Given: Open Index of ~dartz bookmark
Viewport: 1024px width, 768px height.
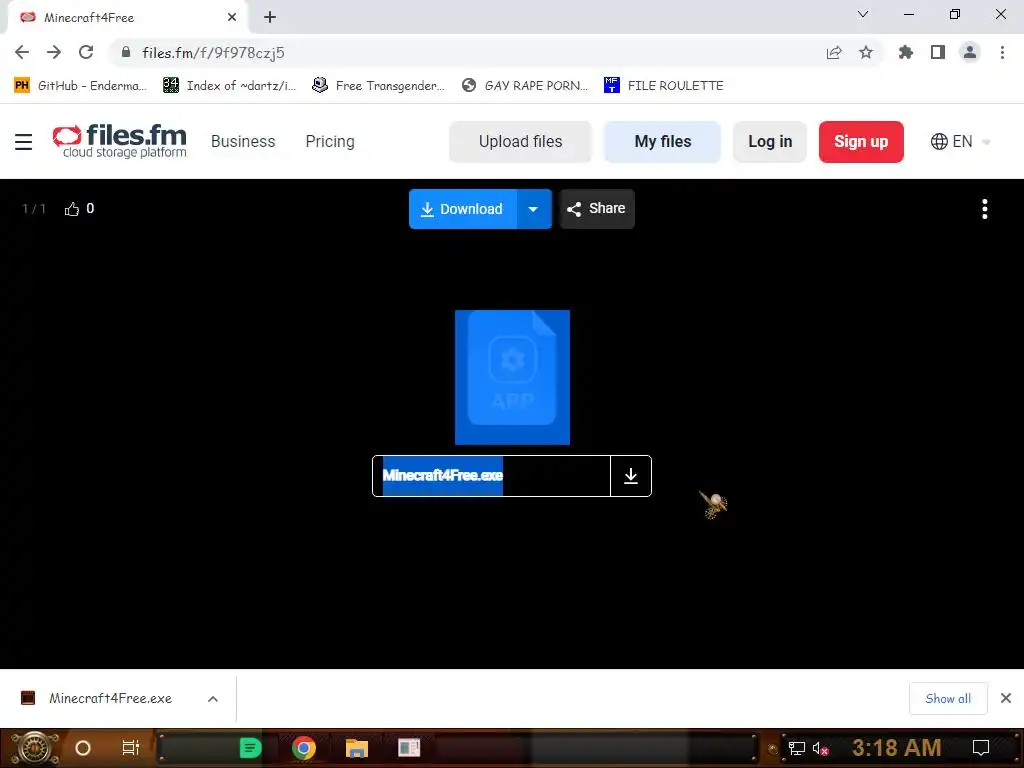Looking at the screenshot, I should click(229, 86).
